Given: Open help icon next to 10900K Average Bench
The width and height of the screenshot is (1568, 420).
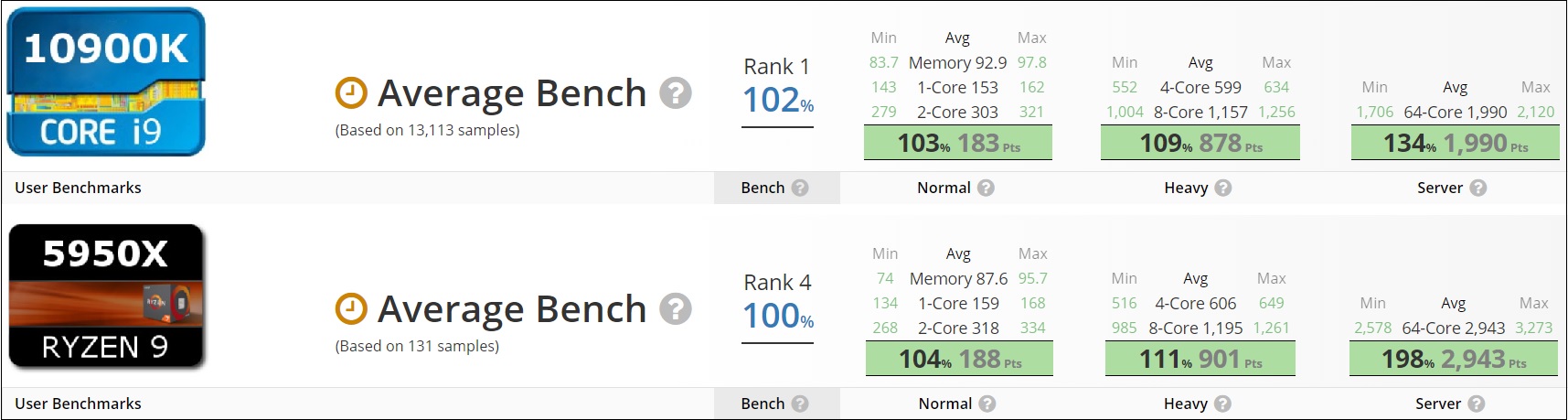Looking at the screenshot, I should (676, 92).
